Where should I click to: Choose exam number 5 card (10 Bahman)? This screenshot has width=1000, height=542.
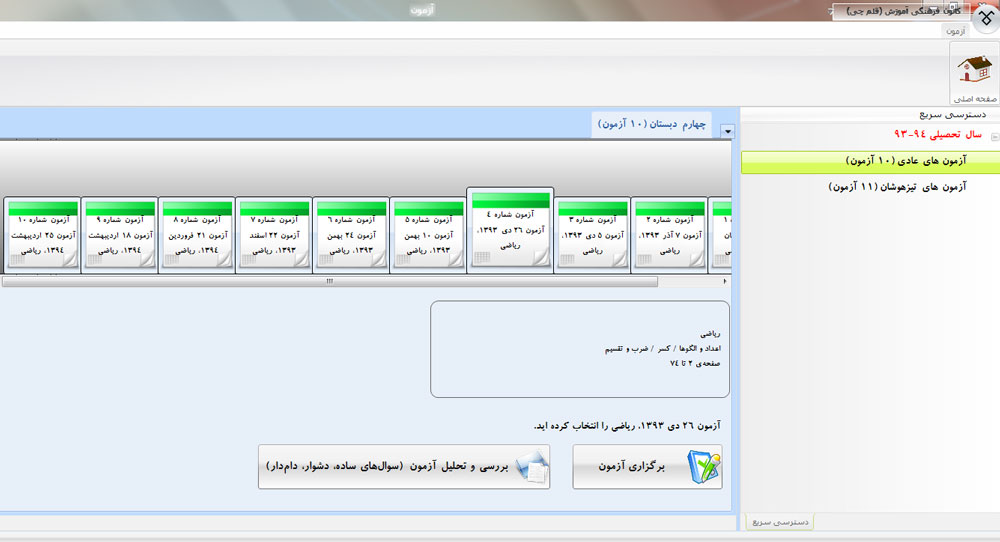427,235
